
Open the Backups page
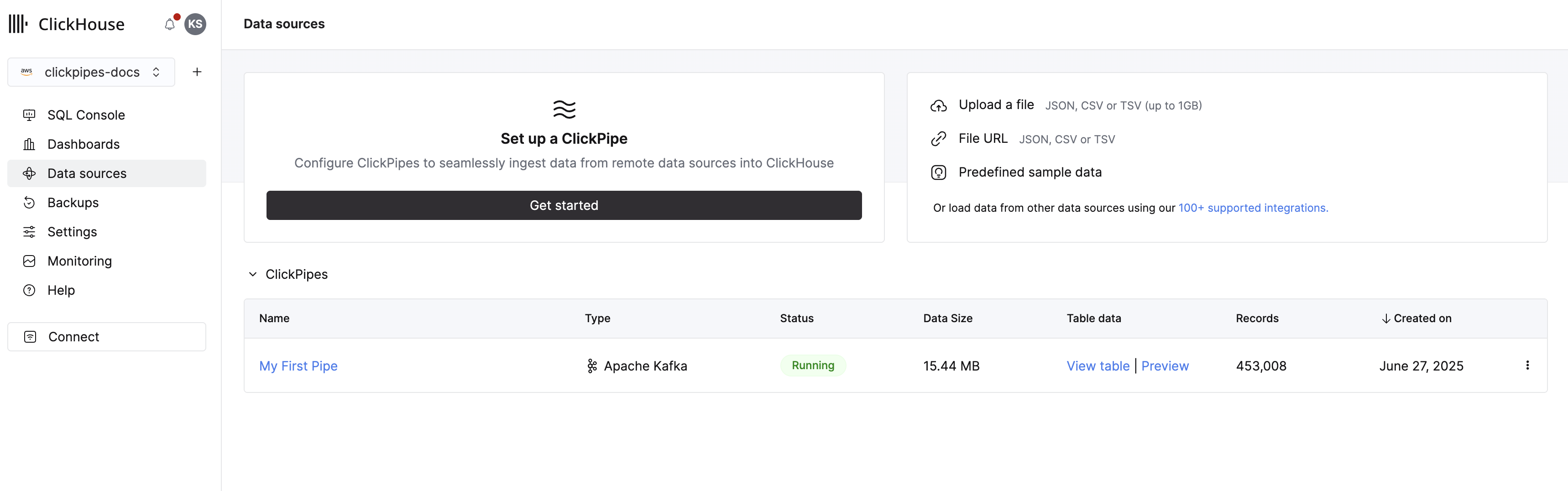tap(73, 203)
